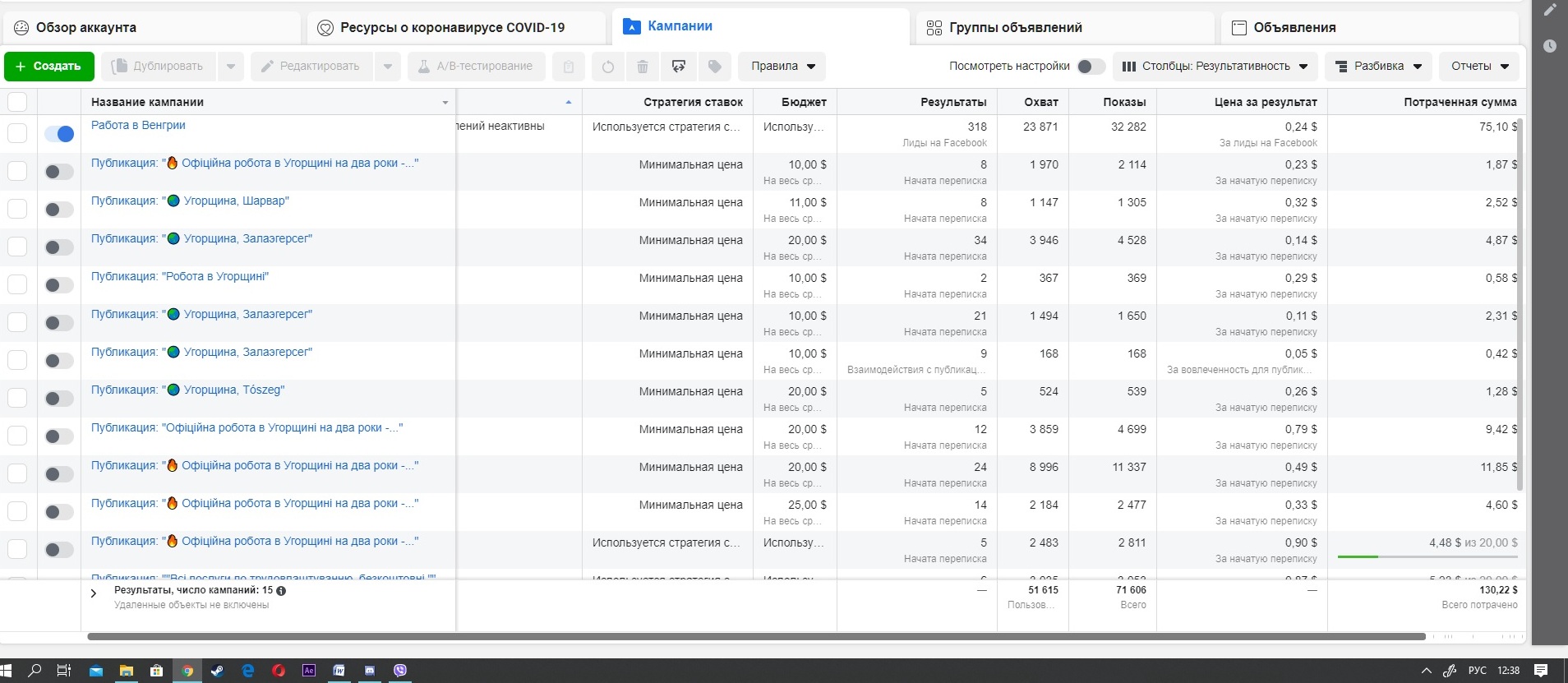Sort by 'Потраченная сумма' column header
This screenshot has width=1568, height=683.
[x=1460, y=102]
